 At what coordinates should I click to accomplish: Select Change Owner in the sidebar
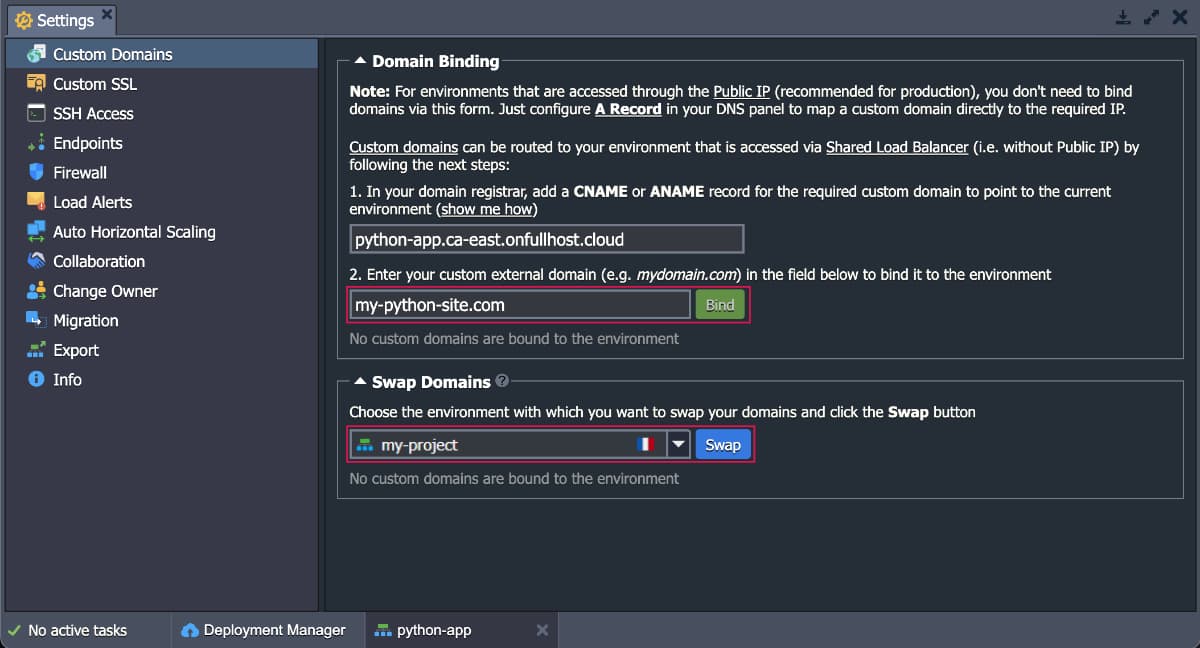tap(105, 291)
